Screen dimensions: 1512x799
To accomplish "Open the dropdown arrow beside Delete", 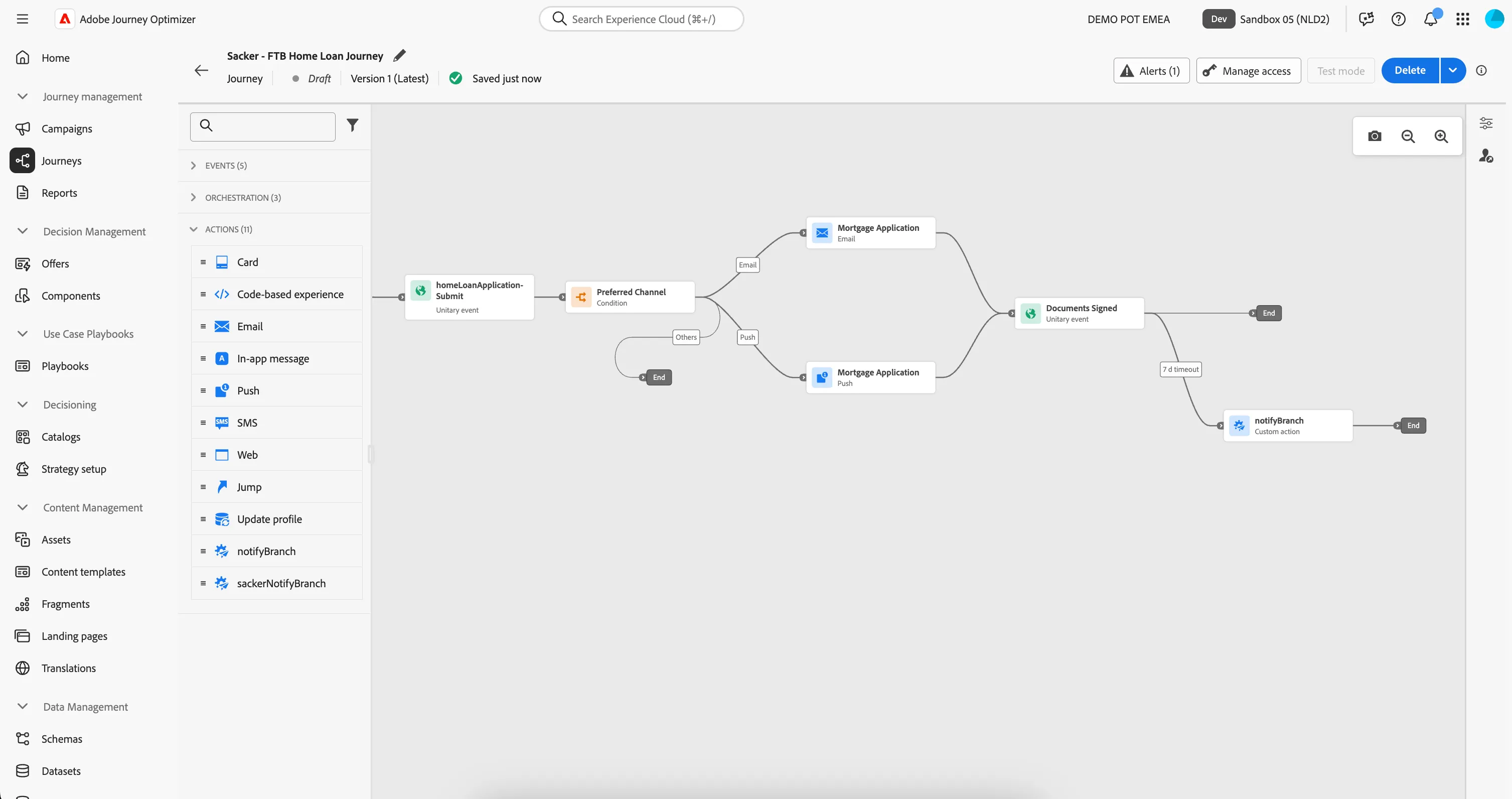I will coord(1453,70).
